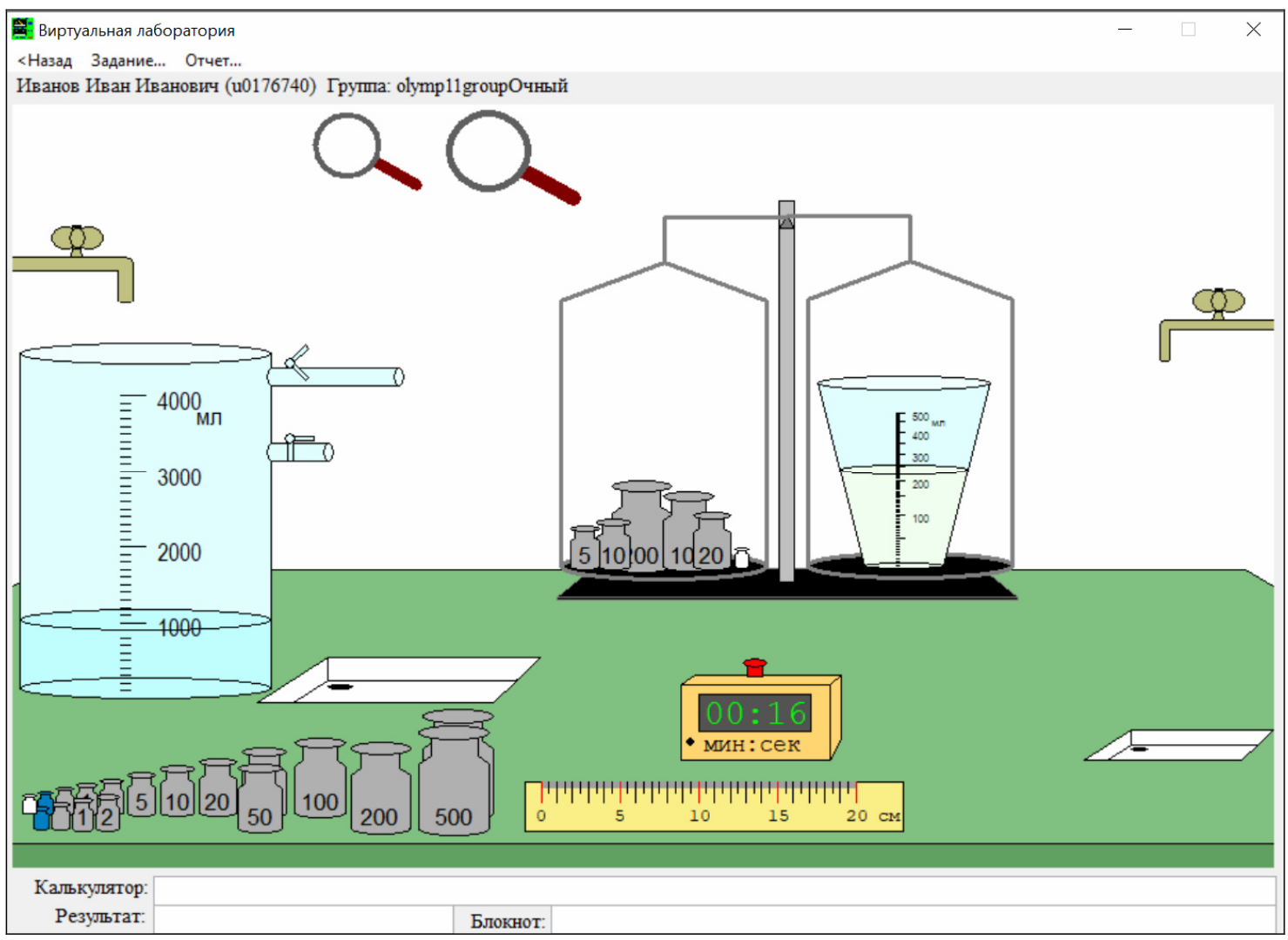Minimize the Виртуальная лаборатория window
This screenshot has width=1288, height=940.
tap(1125, 30)
